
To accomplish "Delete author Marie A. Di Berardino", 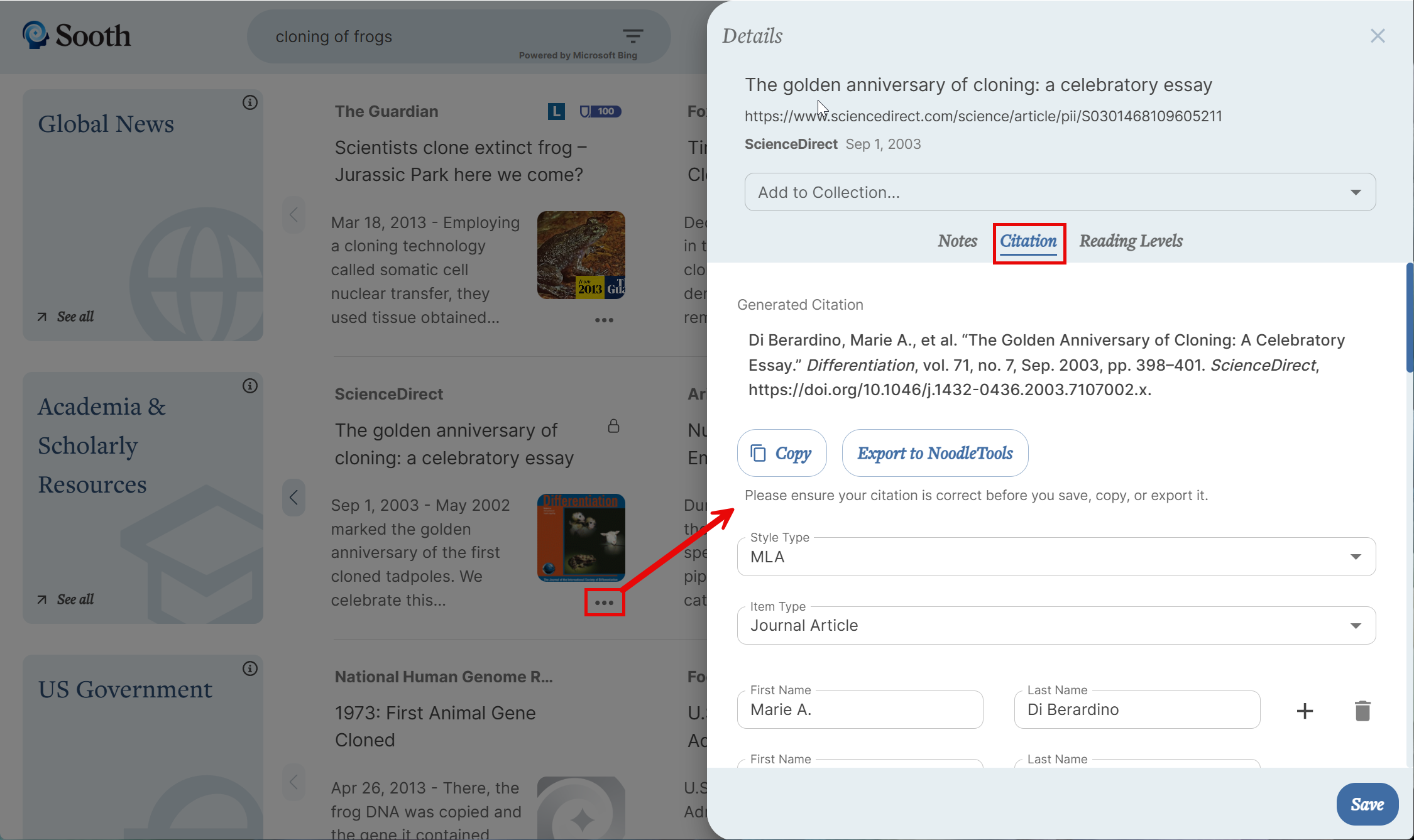I will pos(1362,711).
